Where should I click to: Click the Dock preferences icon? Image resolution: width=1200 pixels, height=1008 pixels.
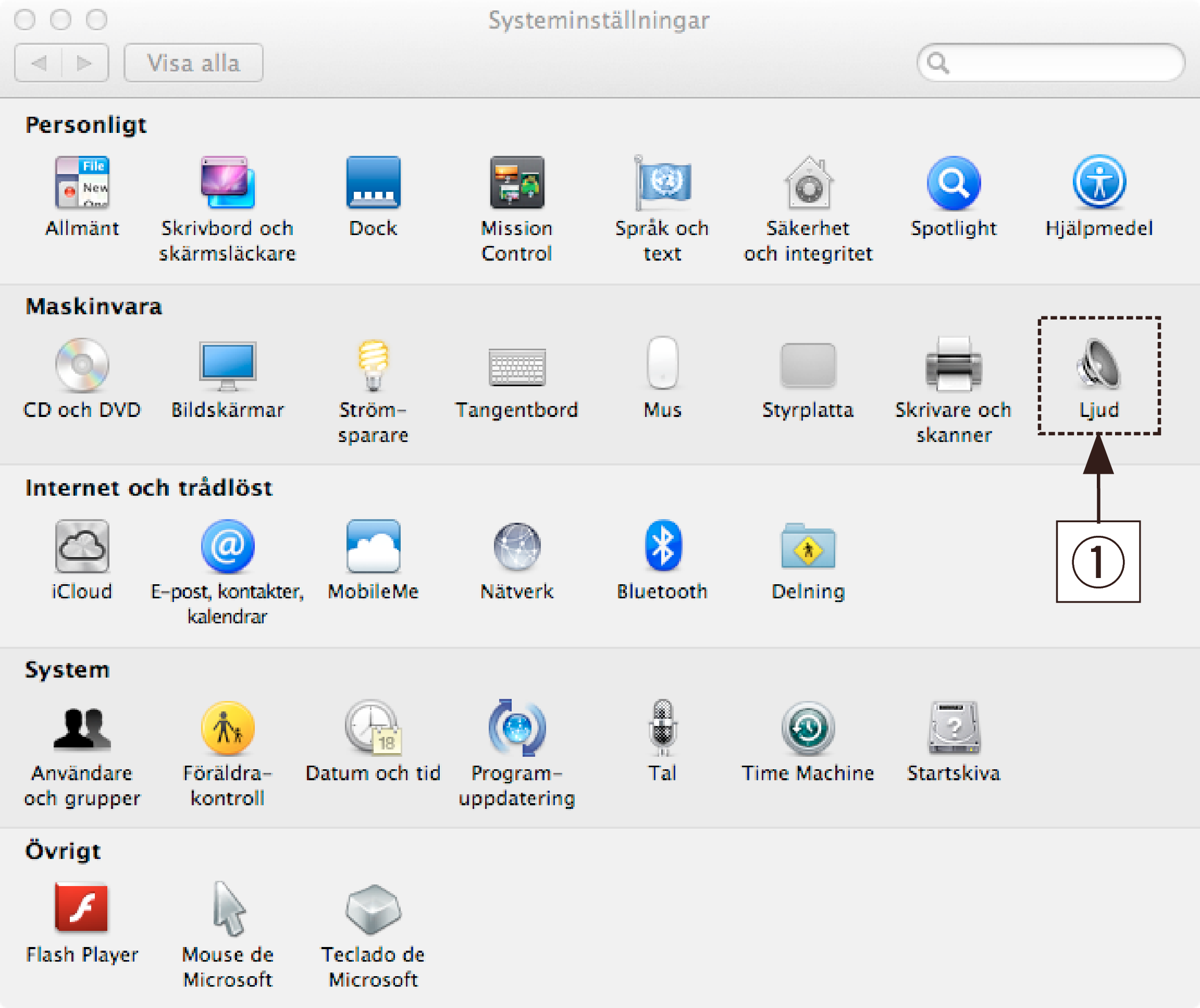point(373,184)
